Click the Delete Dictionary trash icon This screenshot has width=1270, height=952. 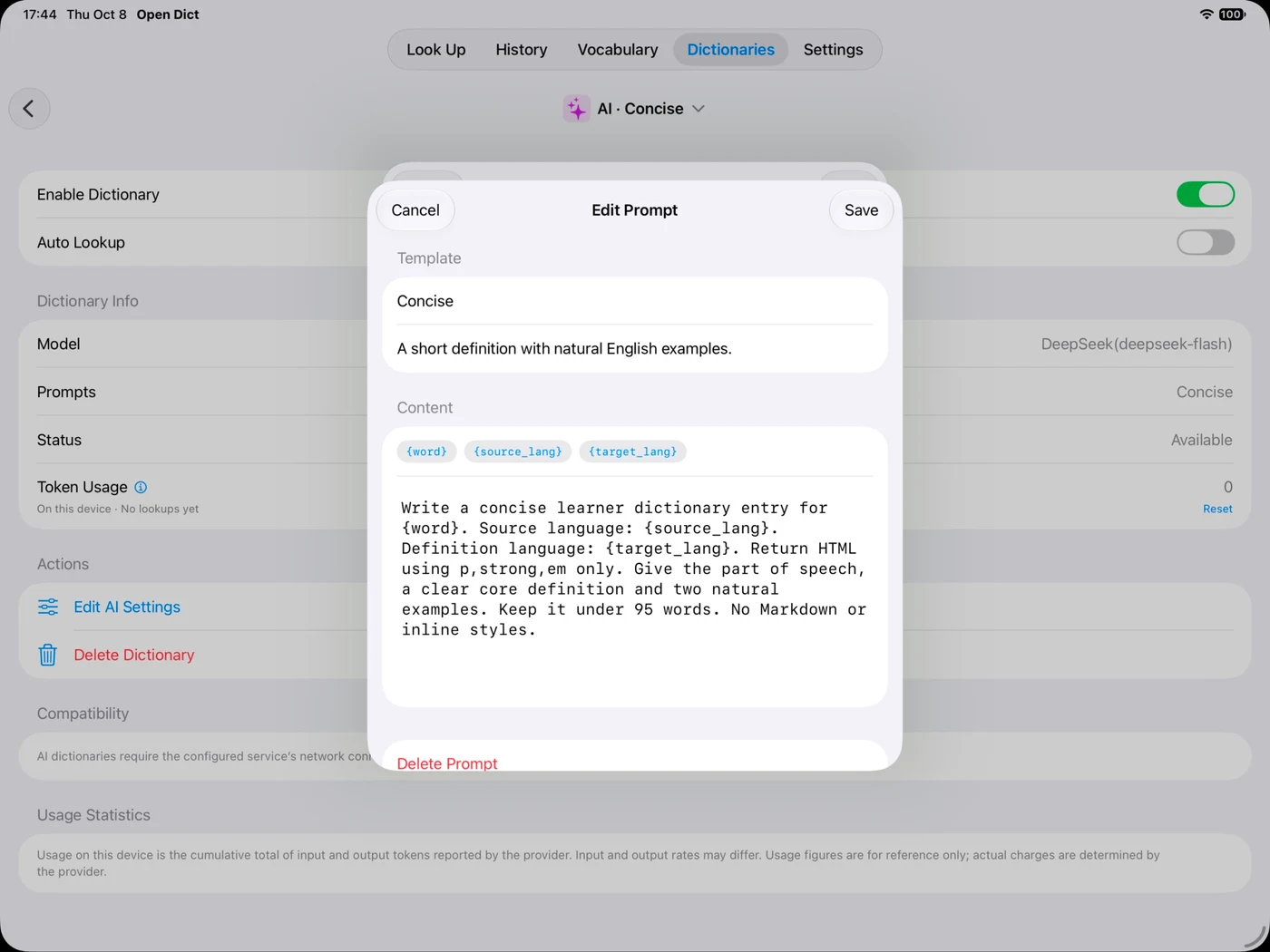[x=48, y=655]
